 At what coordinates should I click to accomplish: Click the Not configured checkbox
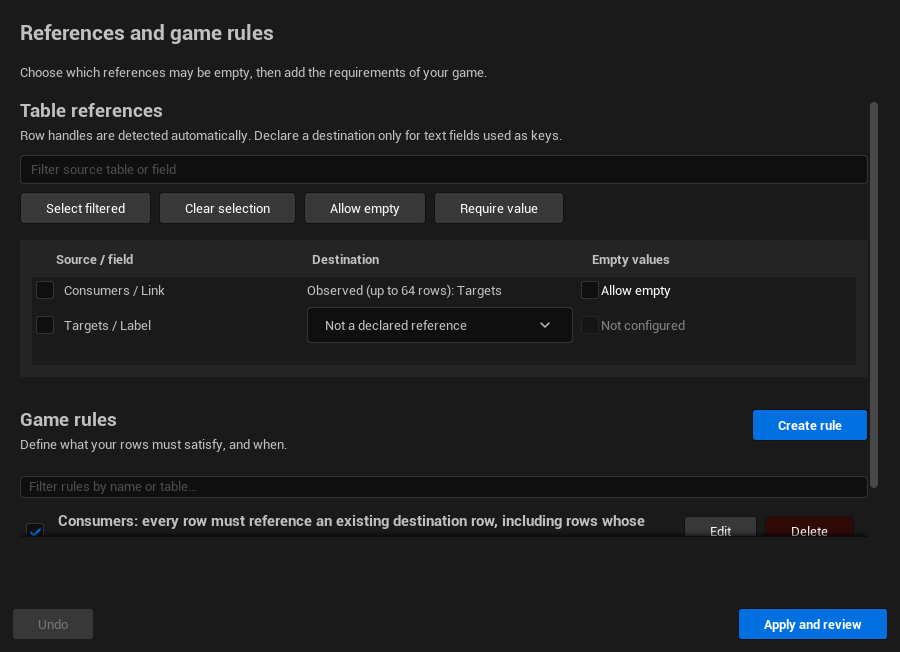(x=589, y=325)
